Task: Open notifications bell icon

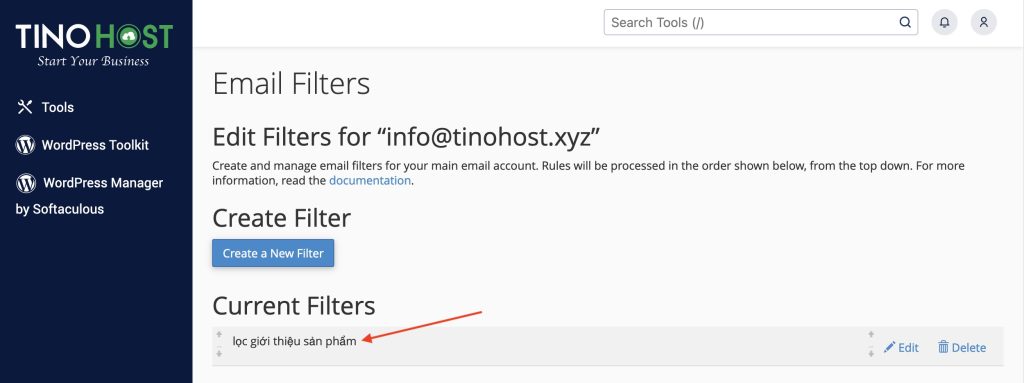Action: [x=944, y=22]
